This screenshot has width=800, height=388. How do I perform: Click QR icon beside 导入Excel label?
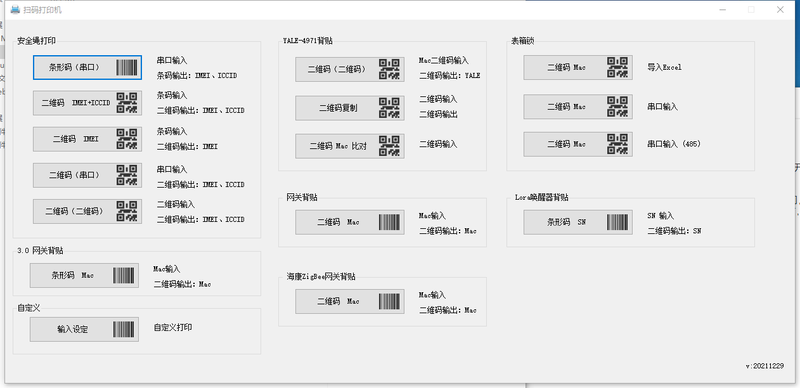[617, 67]
